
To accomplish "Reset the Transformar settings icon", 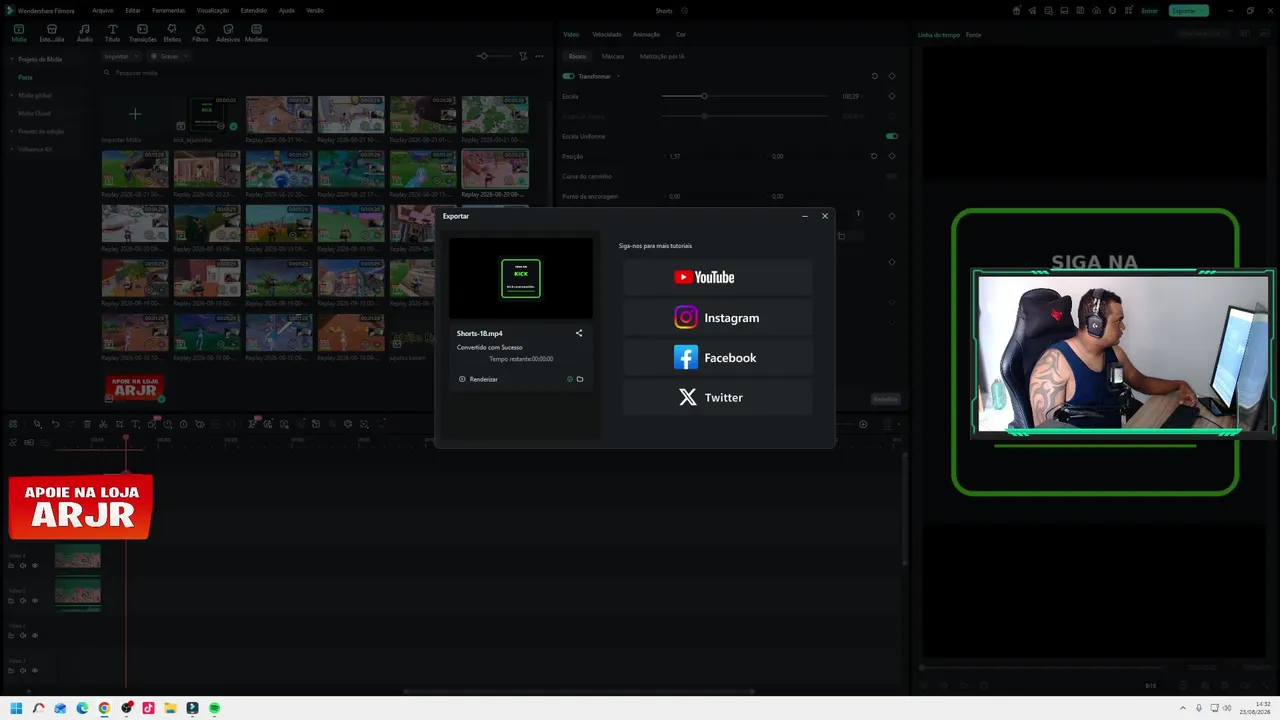I will coord(874,76).
